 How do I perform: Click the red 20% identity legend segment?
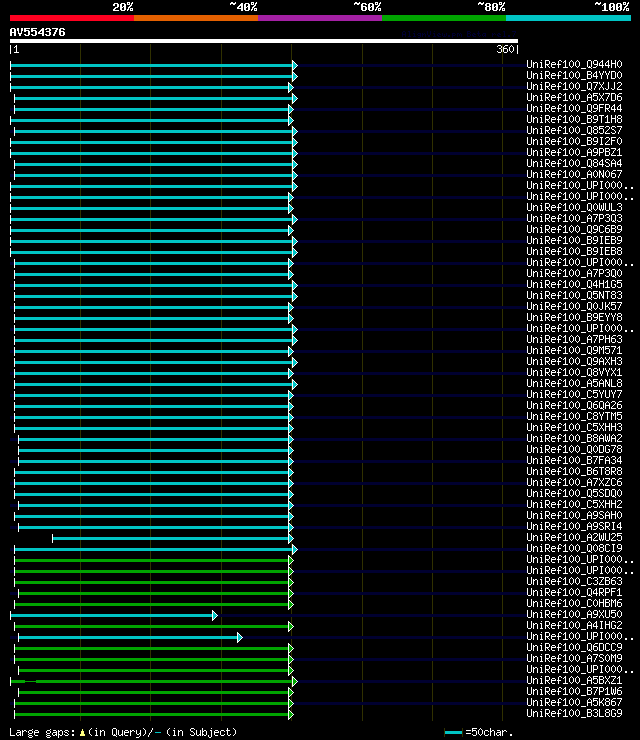(72, 18)
